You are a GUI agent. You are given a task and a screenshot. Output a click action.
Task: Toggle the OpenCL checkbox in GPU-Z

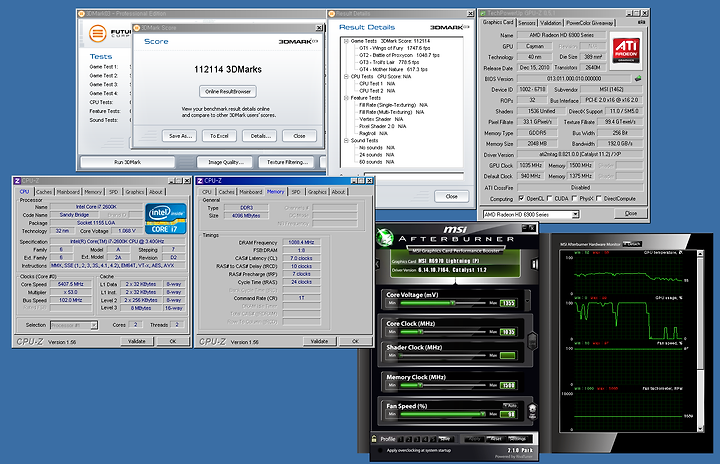(521, 198)
